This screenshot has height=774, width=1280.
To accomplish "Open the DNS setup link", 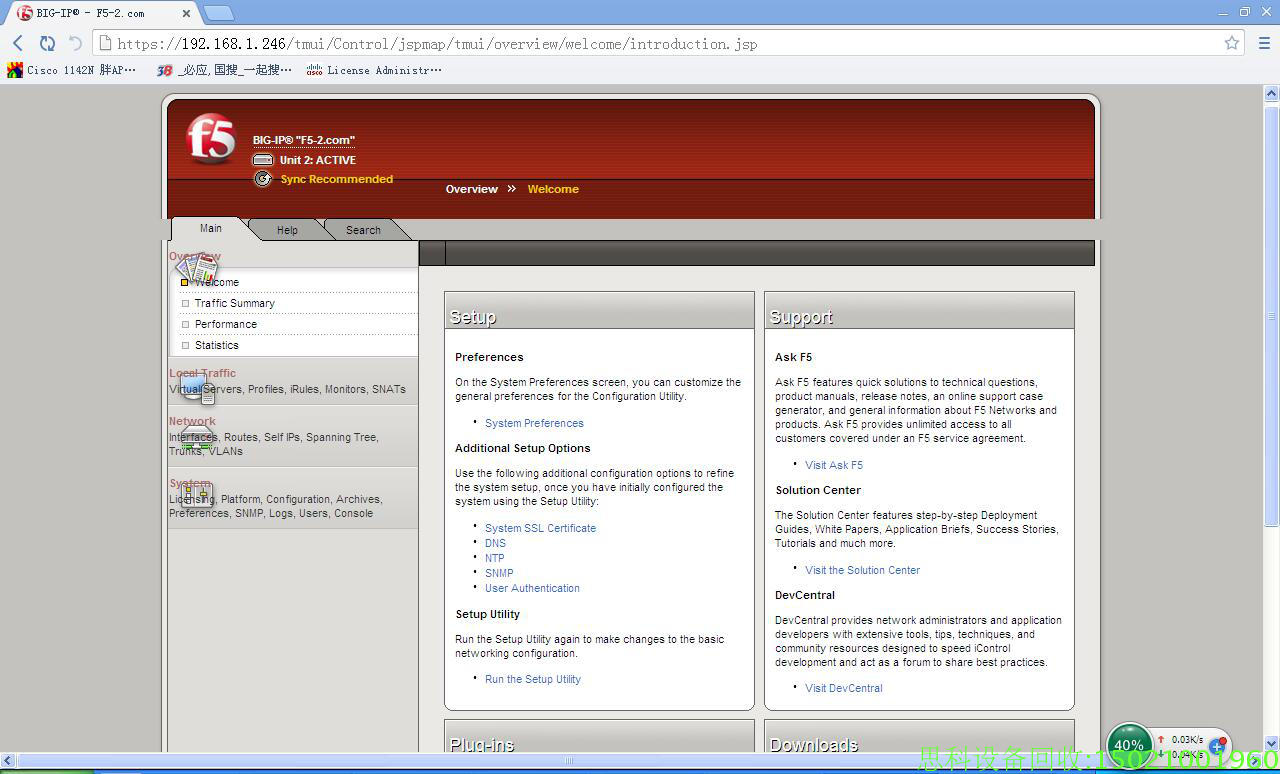I will click(495, 543).
